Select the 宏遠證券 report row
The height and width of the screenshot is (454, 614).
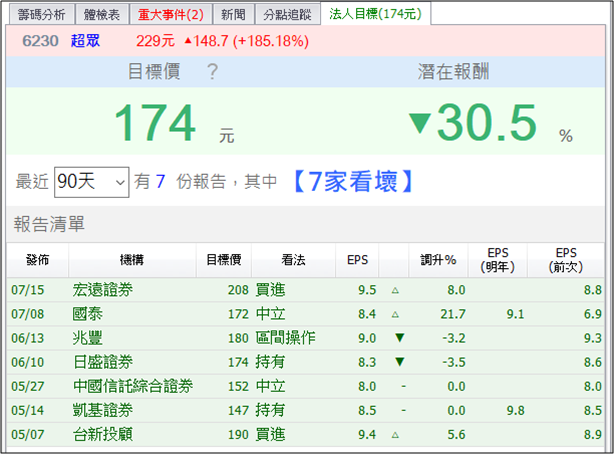(305, 290)
